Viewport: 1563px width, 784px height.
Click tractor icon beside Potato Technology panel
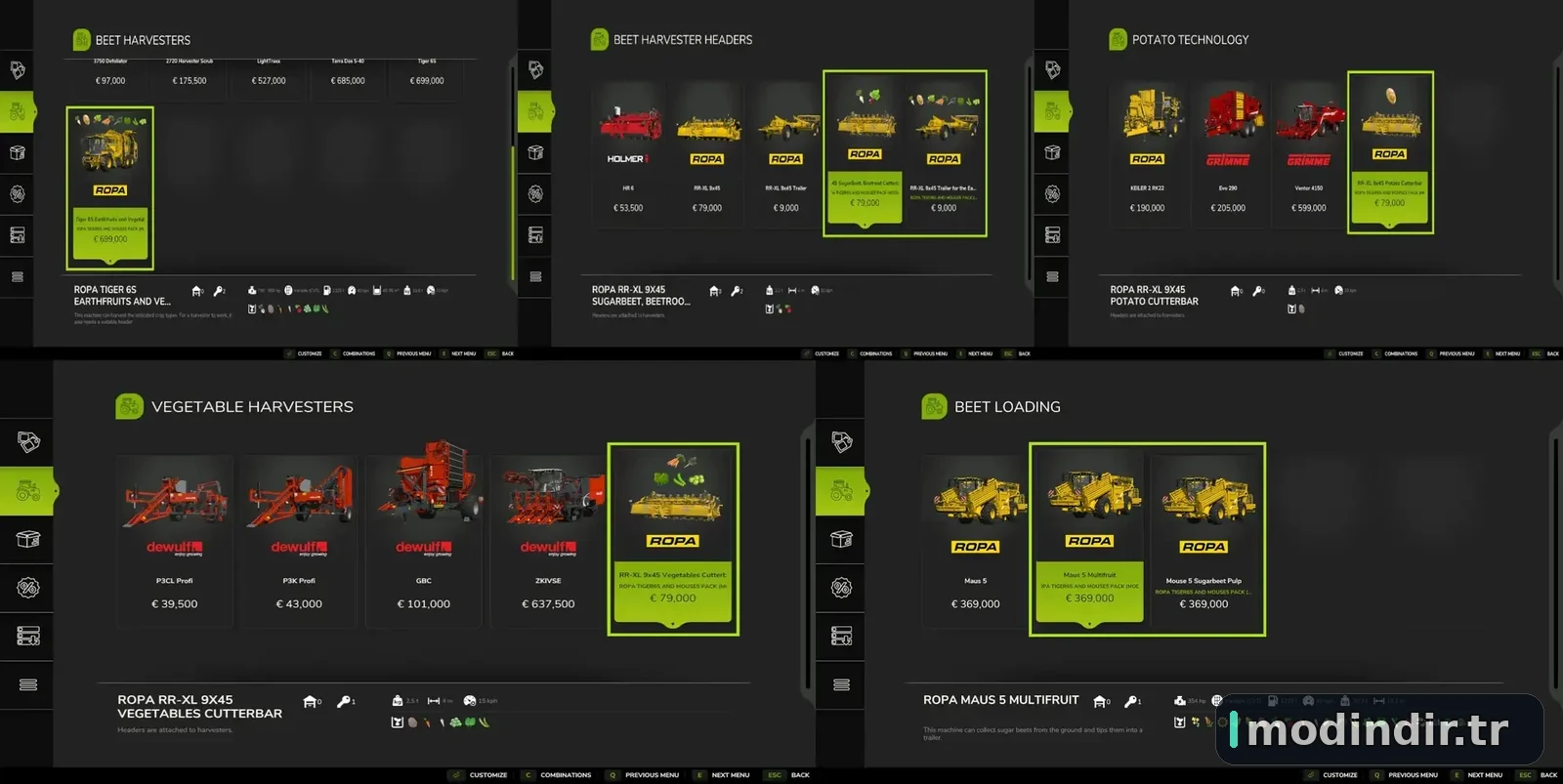coord(1052,111)
